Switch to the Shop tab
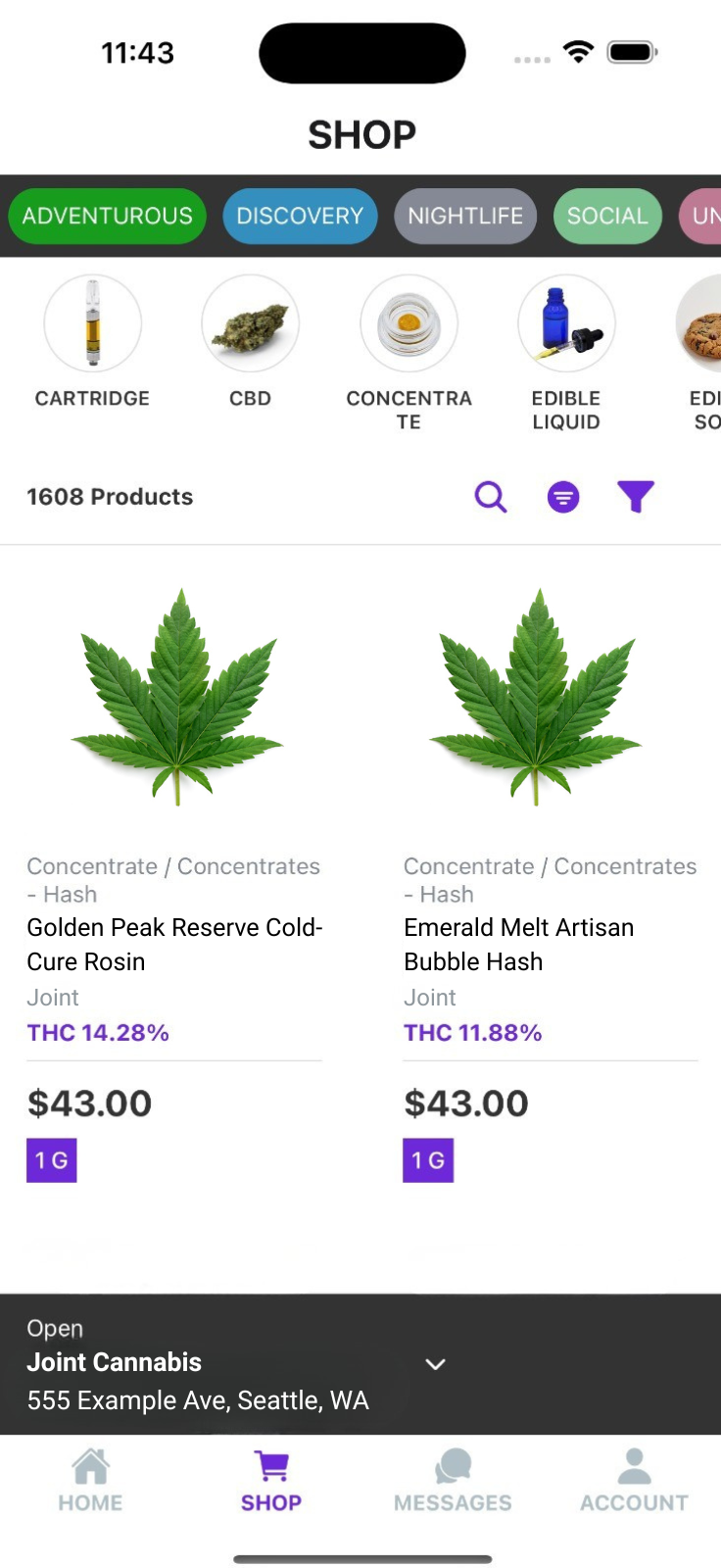Image resolution: width=721 pixels, height=1568 pixels. point(271,1480)
